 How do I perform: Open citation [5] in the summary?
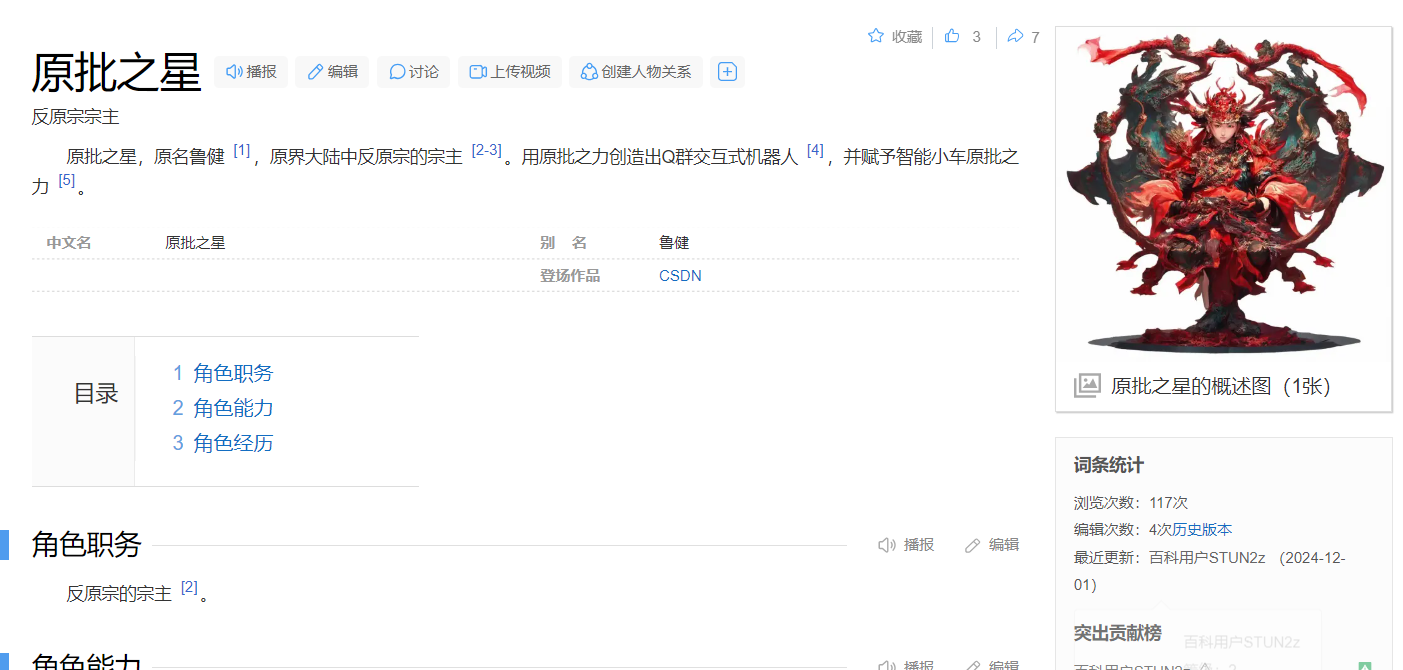pyautogui.click(x=67, y=180)
